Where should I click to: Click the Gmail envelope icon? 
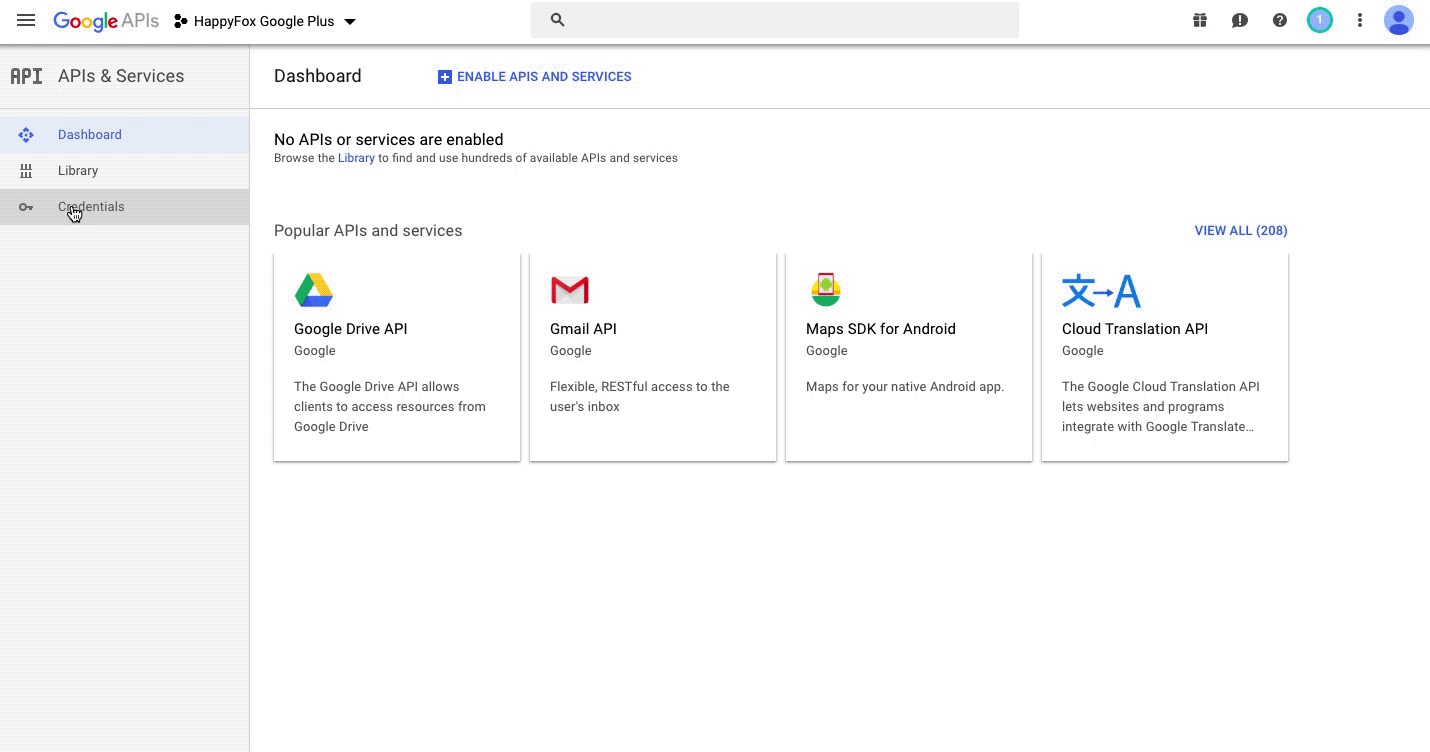[x=569, y=289]
